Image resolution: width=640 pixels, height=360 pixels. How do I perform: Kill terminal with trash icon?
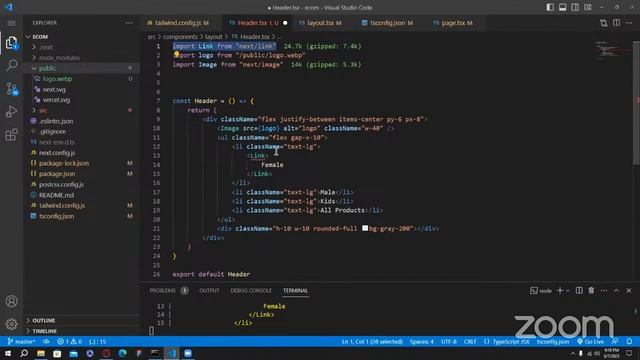[591, 290]
